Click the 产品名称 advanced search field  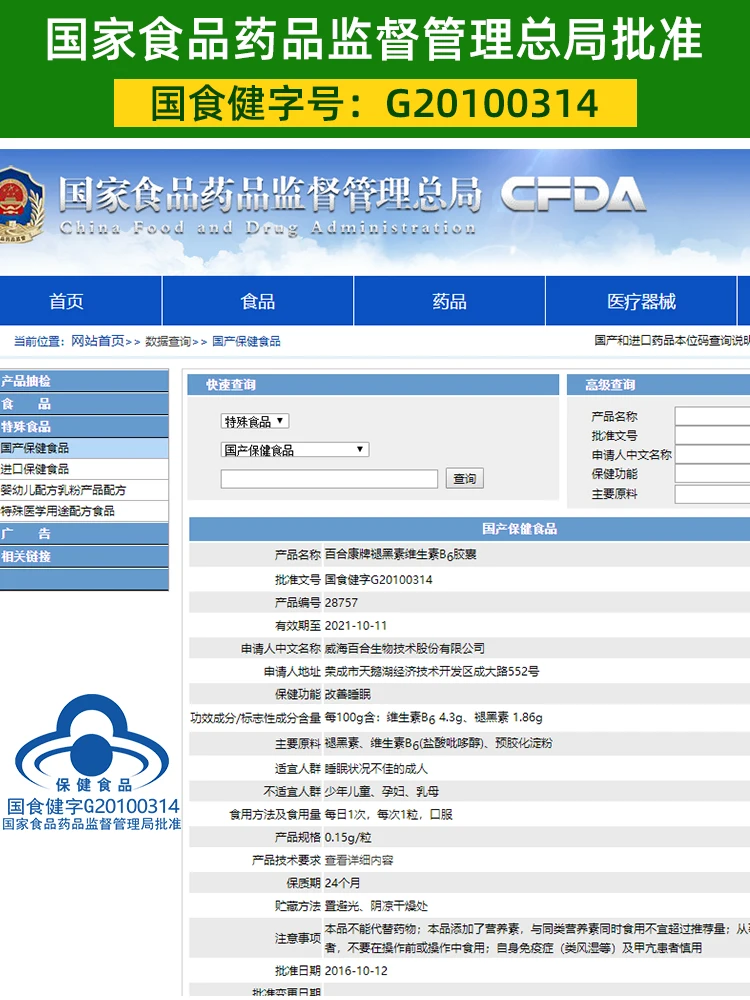[x=712, y=416]
